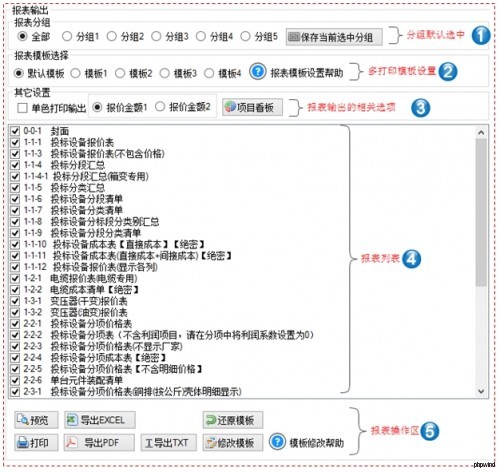Viewport: 500px width, 472px height.
Task: Click the blue help icon for 报表模板设置帮助
Action: click(258, 72)
